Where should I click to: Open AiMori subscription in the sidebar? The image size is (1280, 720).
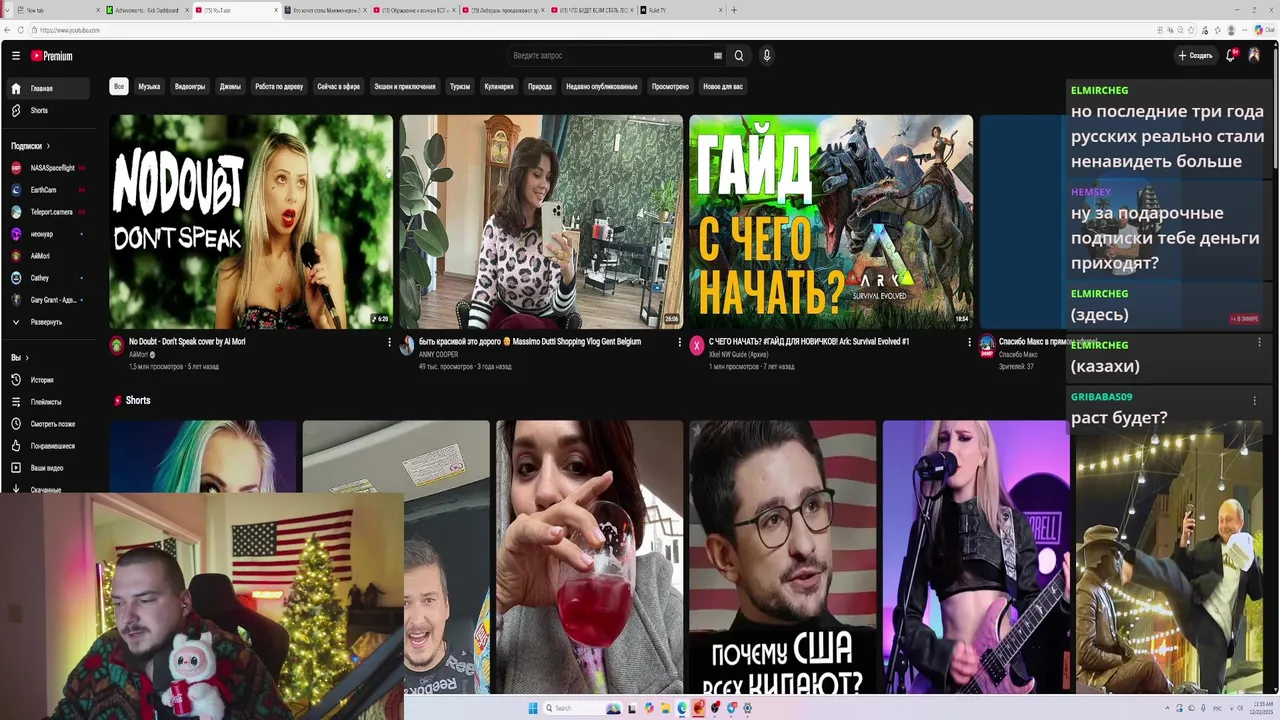point(50,256)
